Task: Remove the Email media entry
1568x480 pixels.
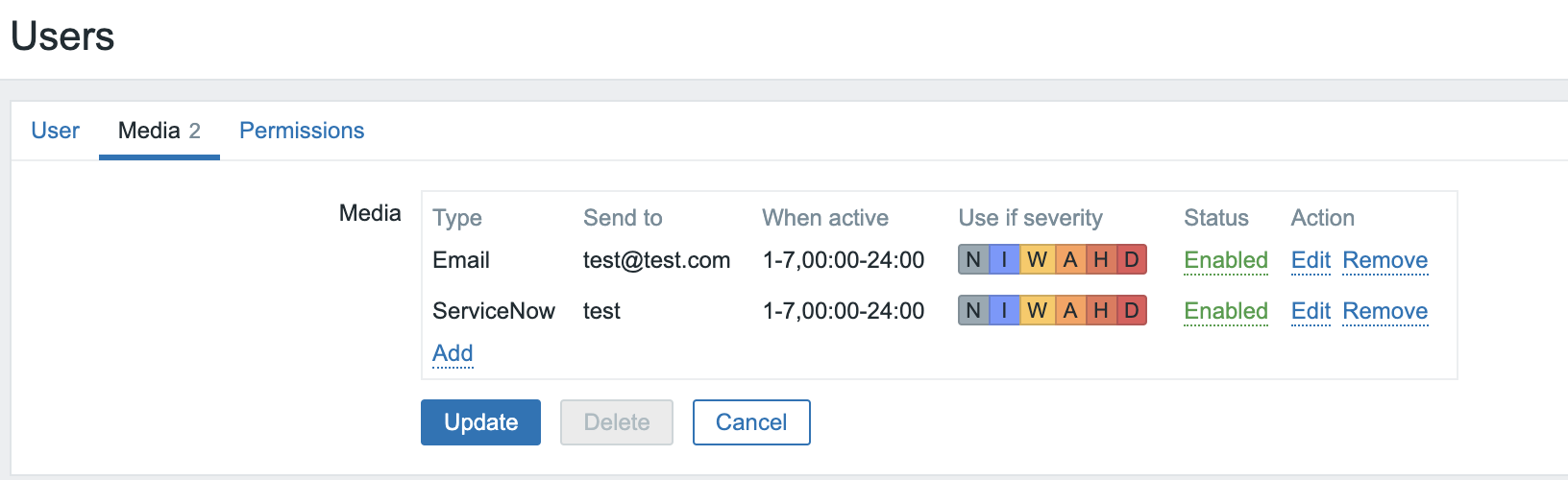Action: [x=1384, y=260]
